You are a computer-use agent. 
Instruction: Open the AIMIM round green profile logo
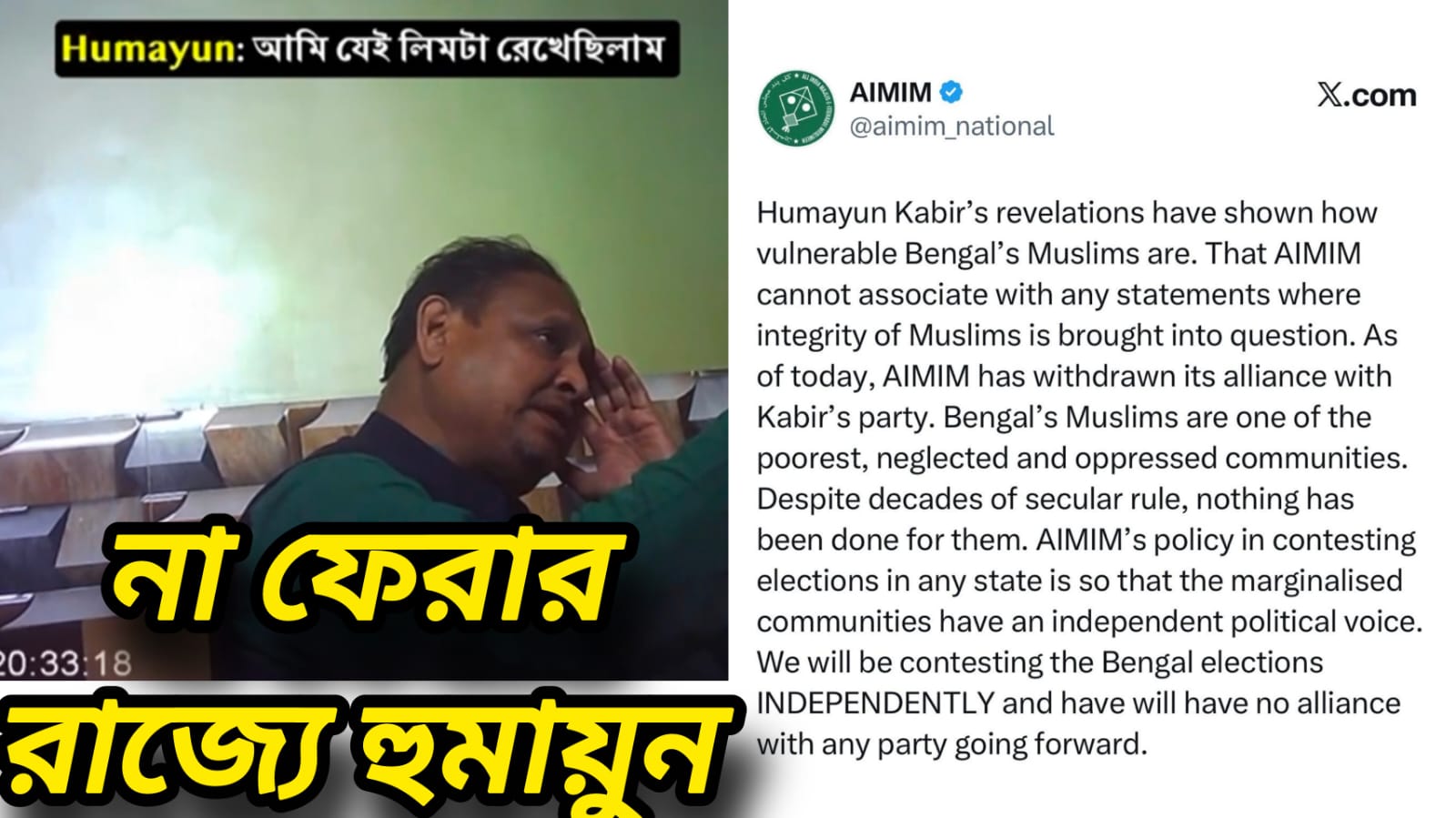796,108
